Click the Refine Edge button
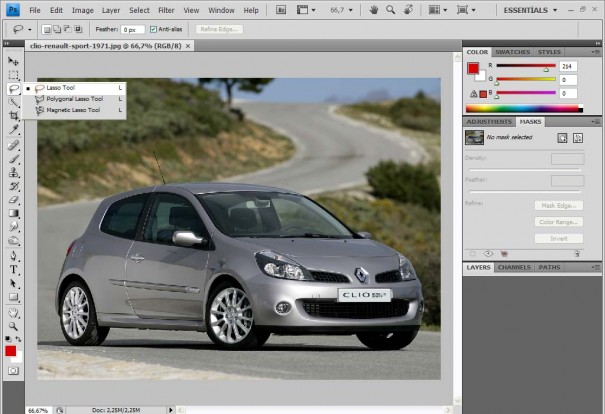 point(219,29)
